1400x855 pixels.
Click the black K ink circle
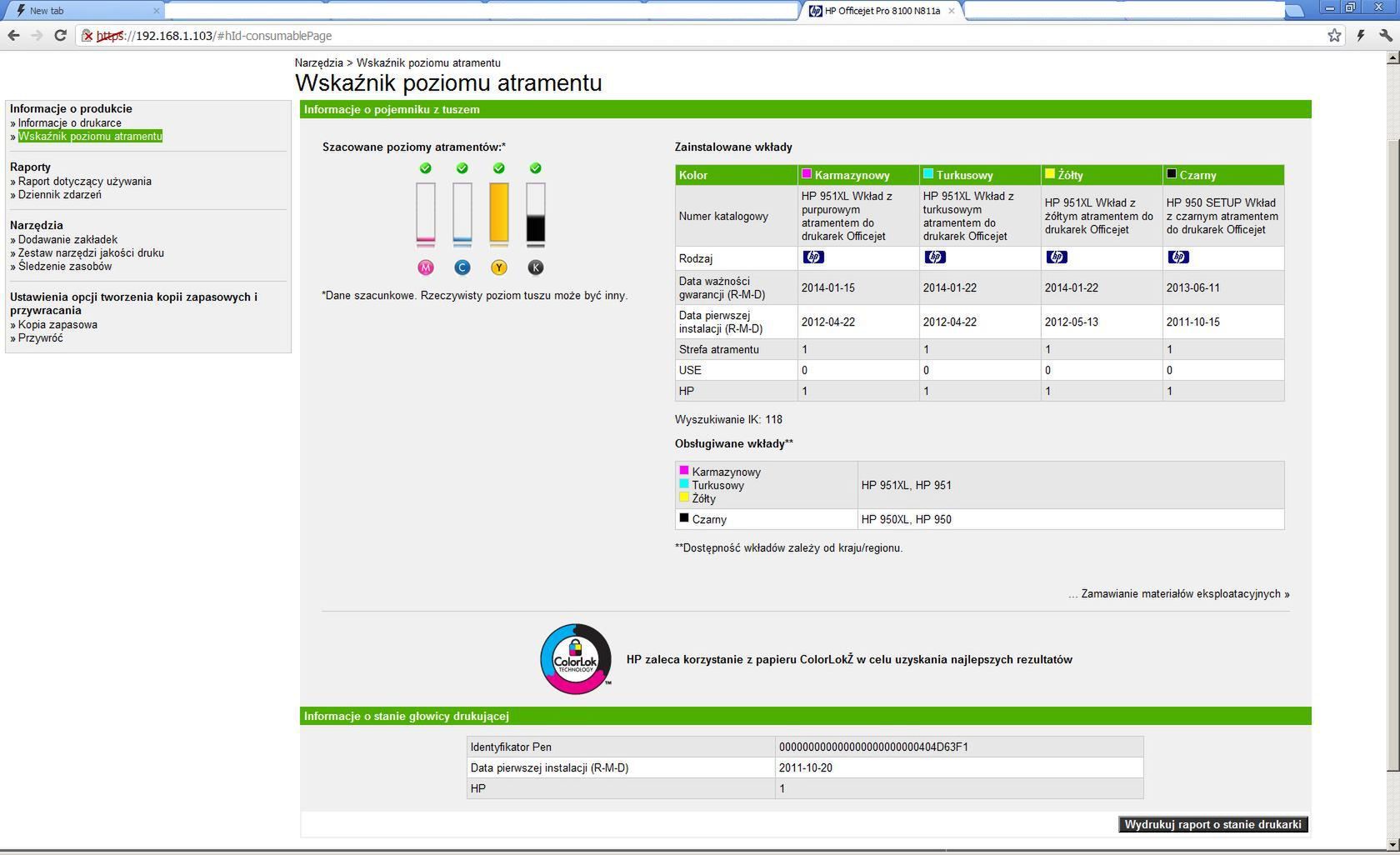tap(536, 267)
